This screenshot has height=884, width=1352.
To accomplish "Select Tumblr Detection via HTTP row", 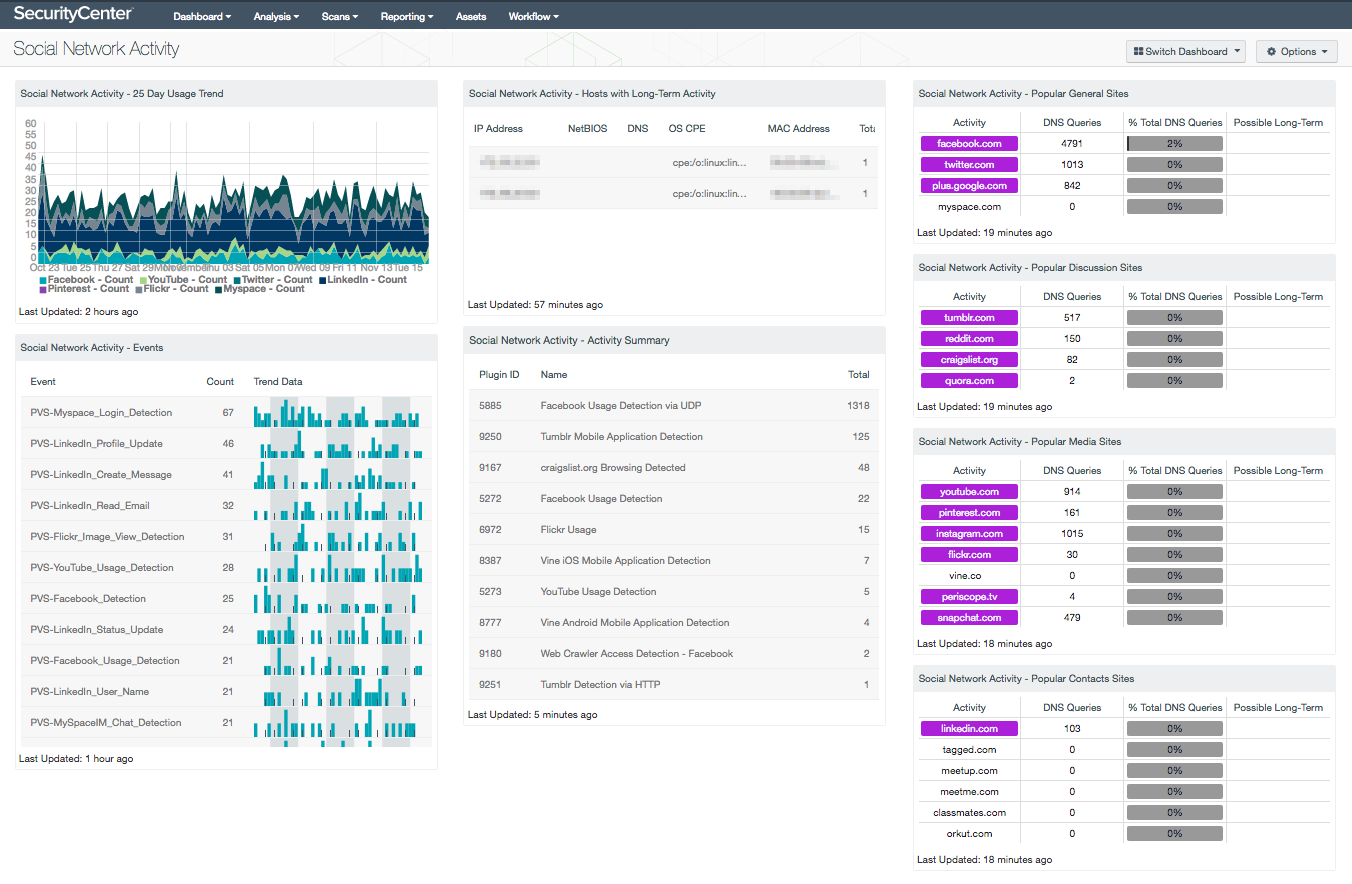I will coord(674,685).
